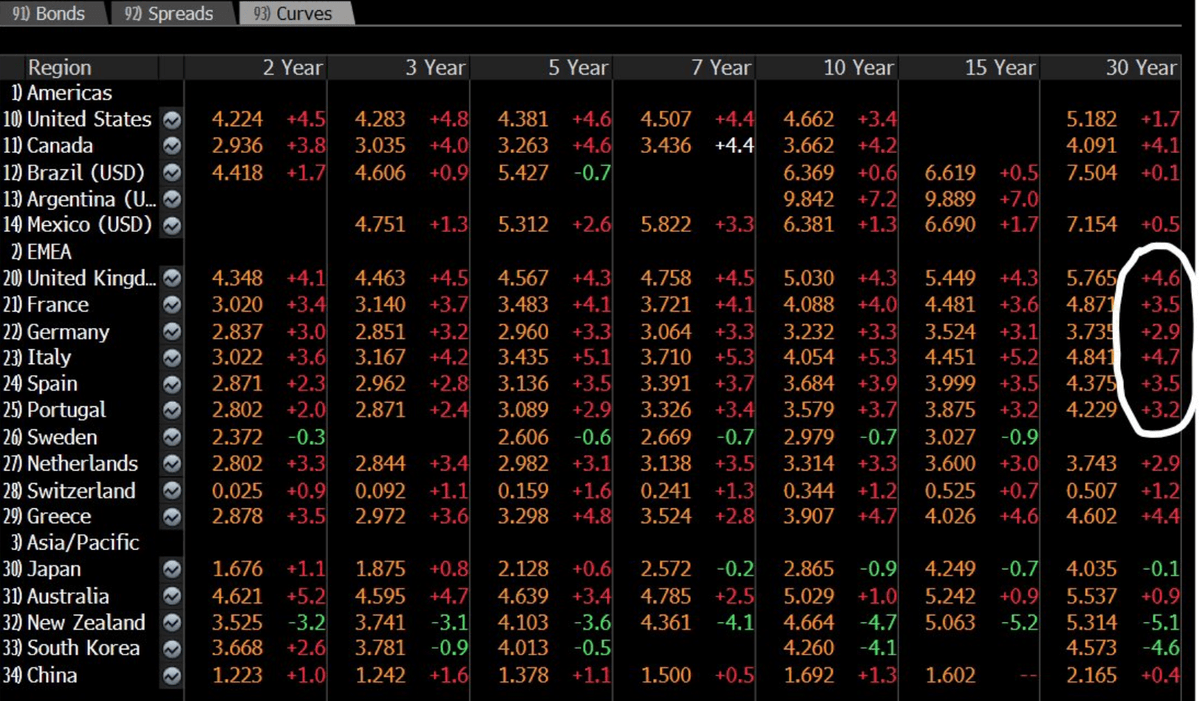Sort by the 2 Year column header
This screenshot has width=1200, height=701.
click(293, 68)
